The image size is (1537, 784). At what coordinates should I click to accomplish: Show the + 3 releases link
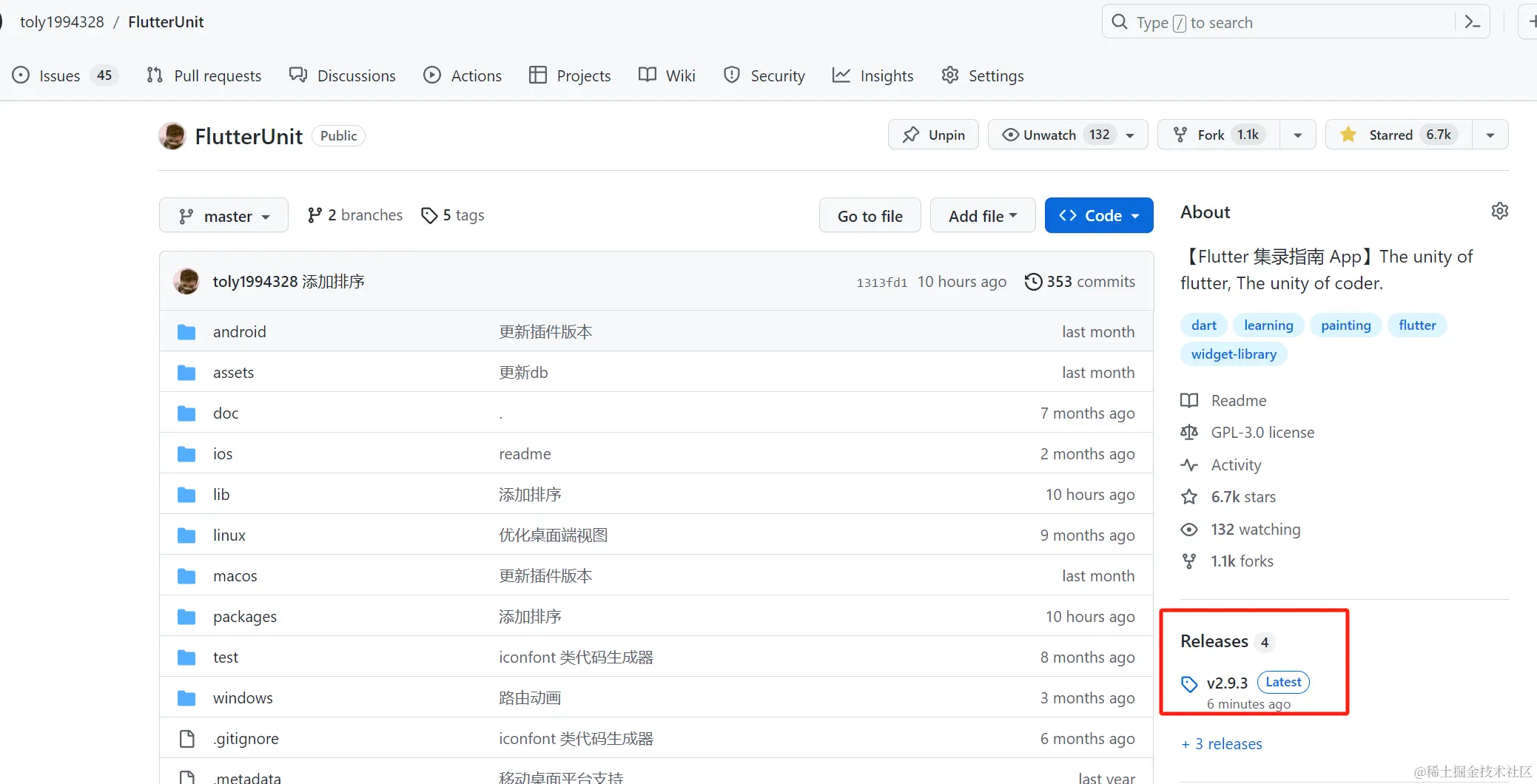(1222, 744)
